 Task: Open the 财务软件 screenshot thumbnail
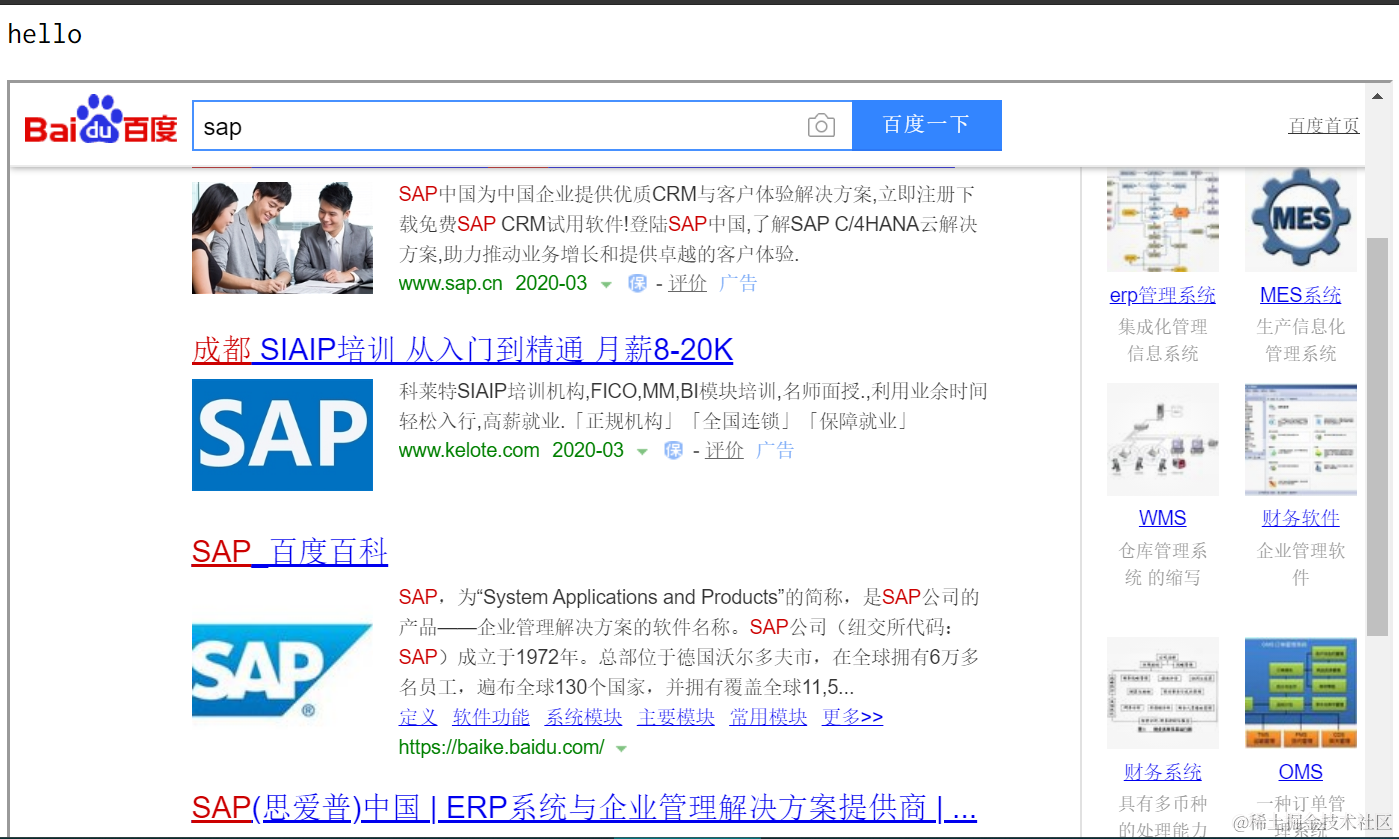[1301, 439]
